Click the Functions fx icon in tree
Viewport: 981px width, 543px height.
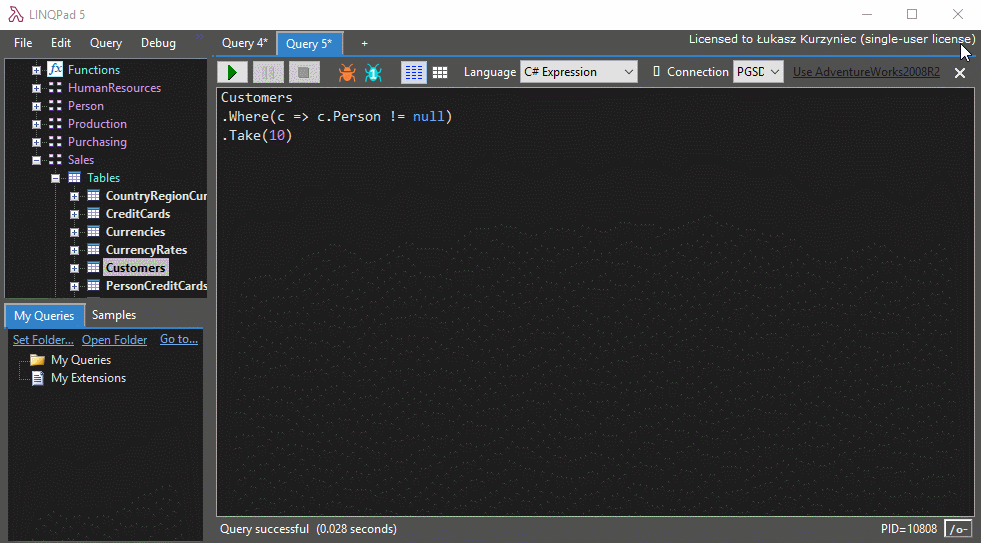click(x=55, y=69)
